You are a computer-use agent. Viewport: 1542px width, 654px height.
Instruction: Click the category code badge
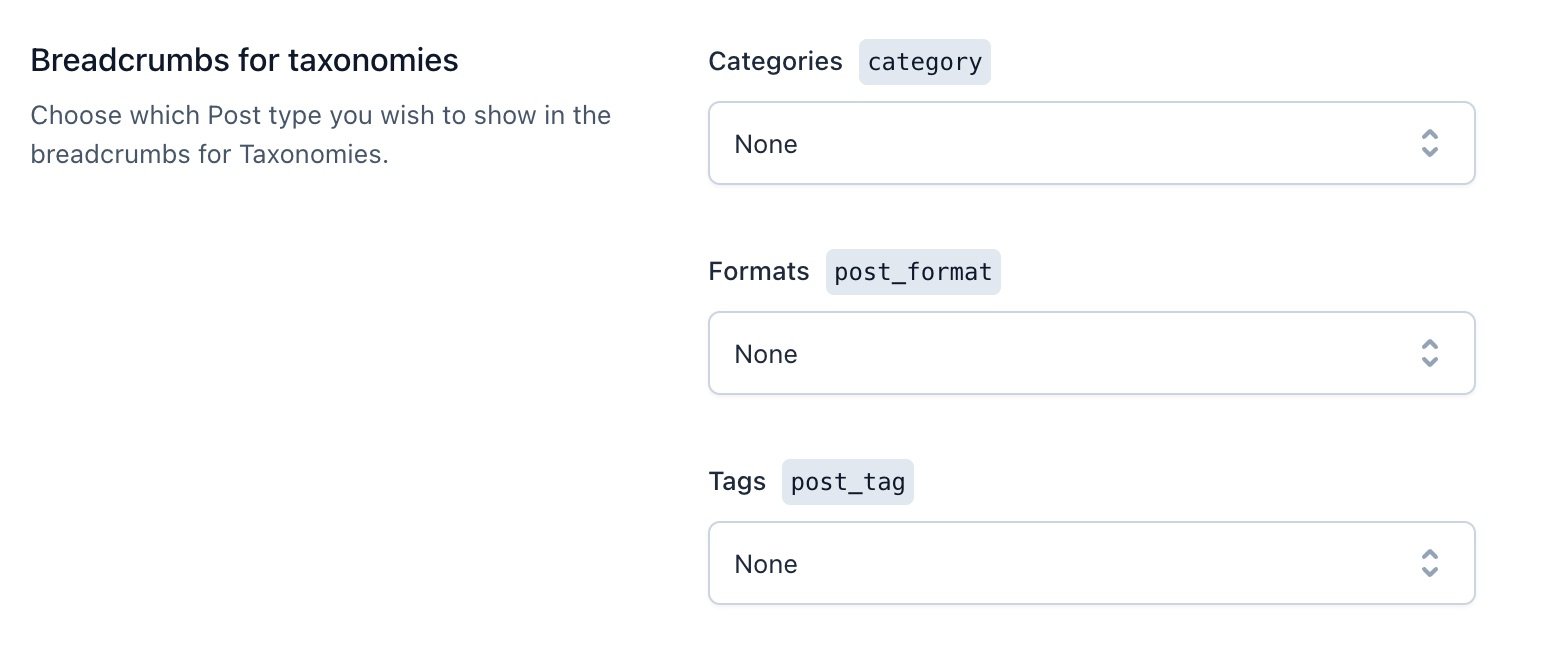pos(924,61)
